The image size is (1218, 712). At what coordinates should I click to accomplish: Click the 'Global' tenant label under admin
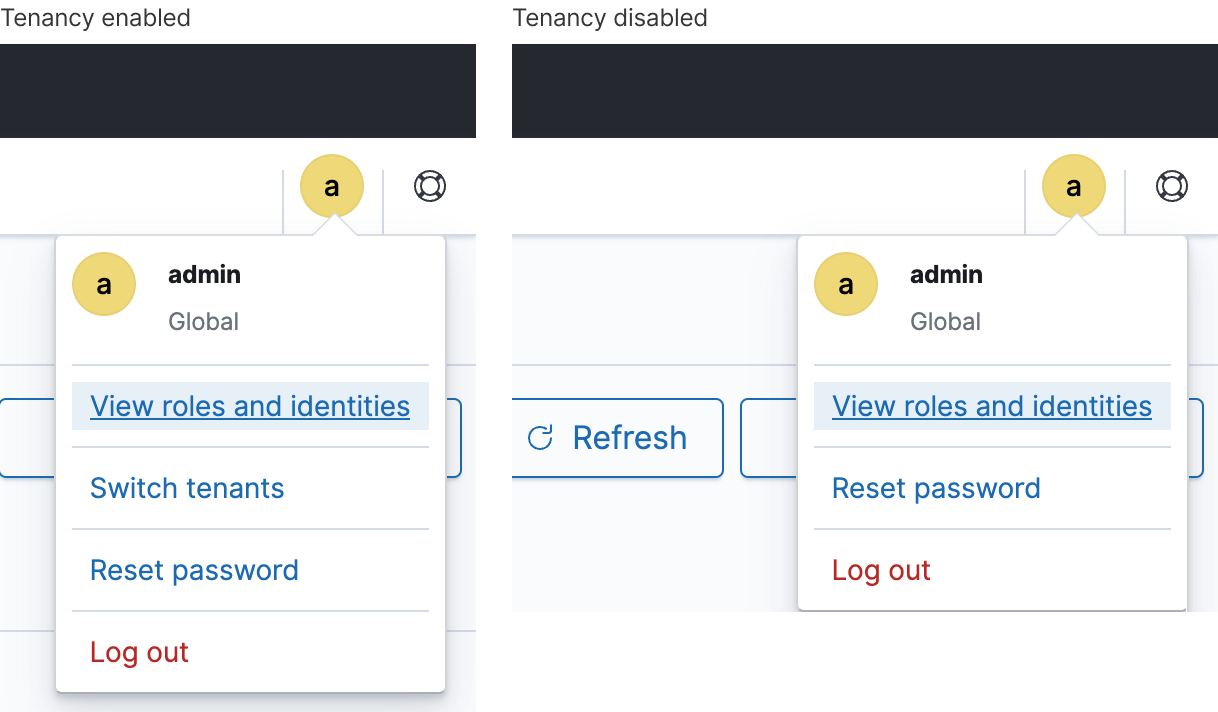[203, 321]
